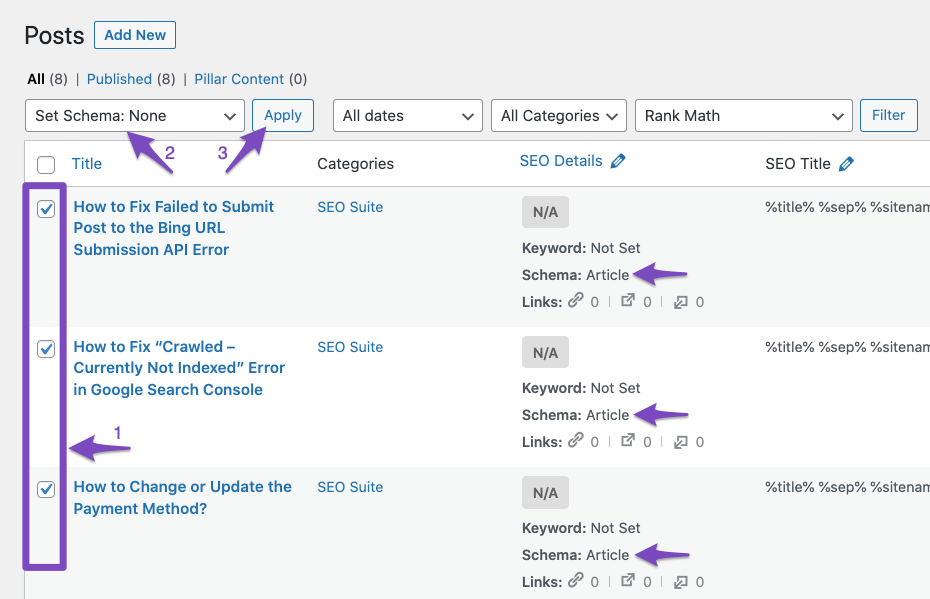Screen dimensions: 930x599
Task: Click the pencil icon beside SEO Title
Action: point(847,163)
